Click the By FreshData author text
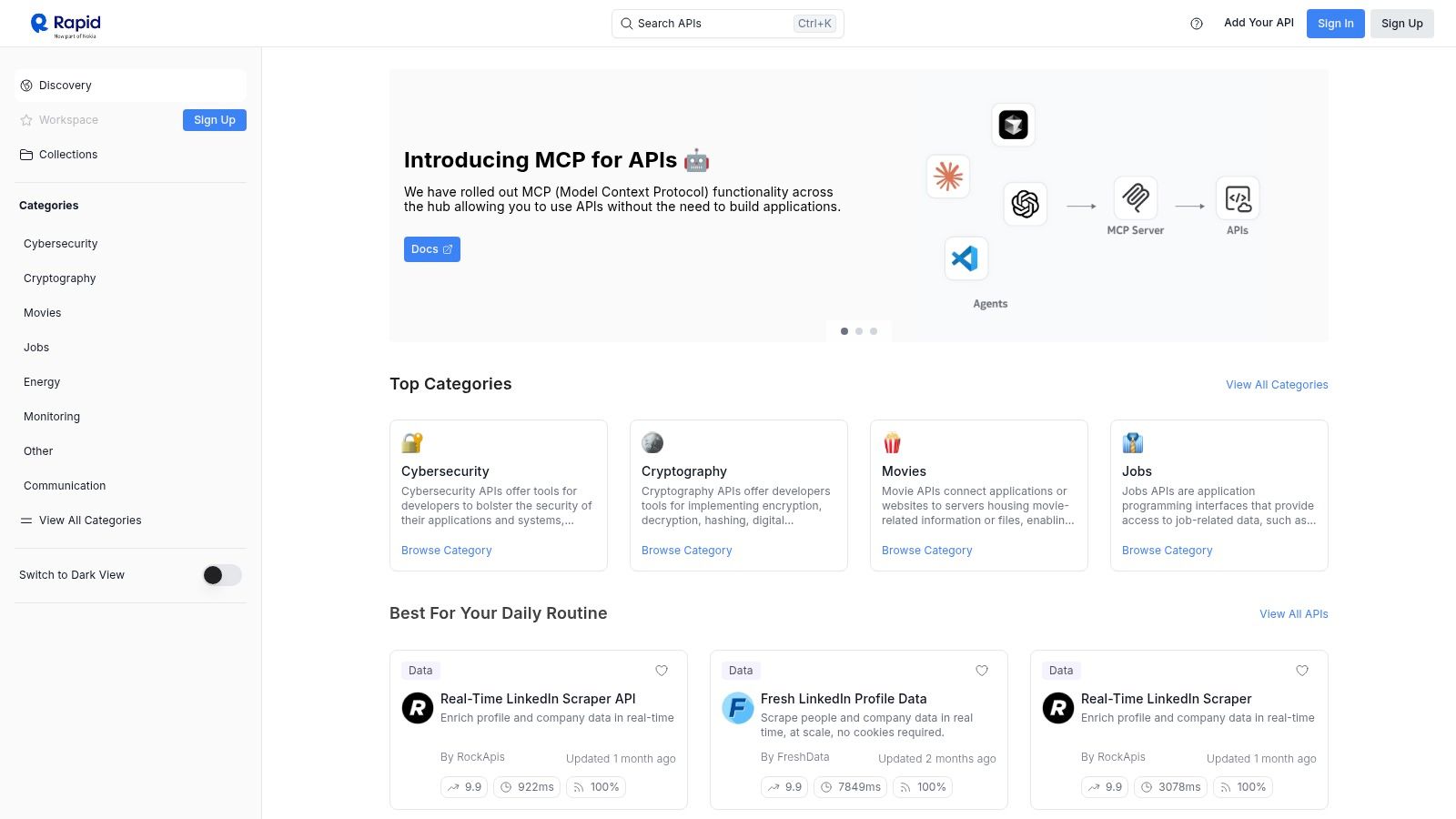Viewport: 1456px width, 819px height. pyautogui.click(x=795, y=757)
